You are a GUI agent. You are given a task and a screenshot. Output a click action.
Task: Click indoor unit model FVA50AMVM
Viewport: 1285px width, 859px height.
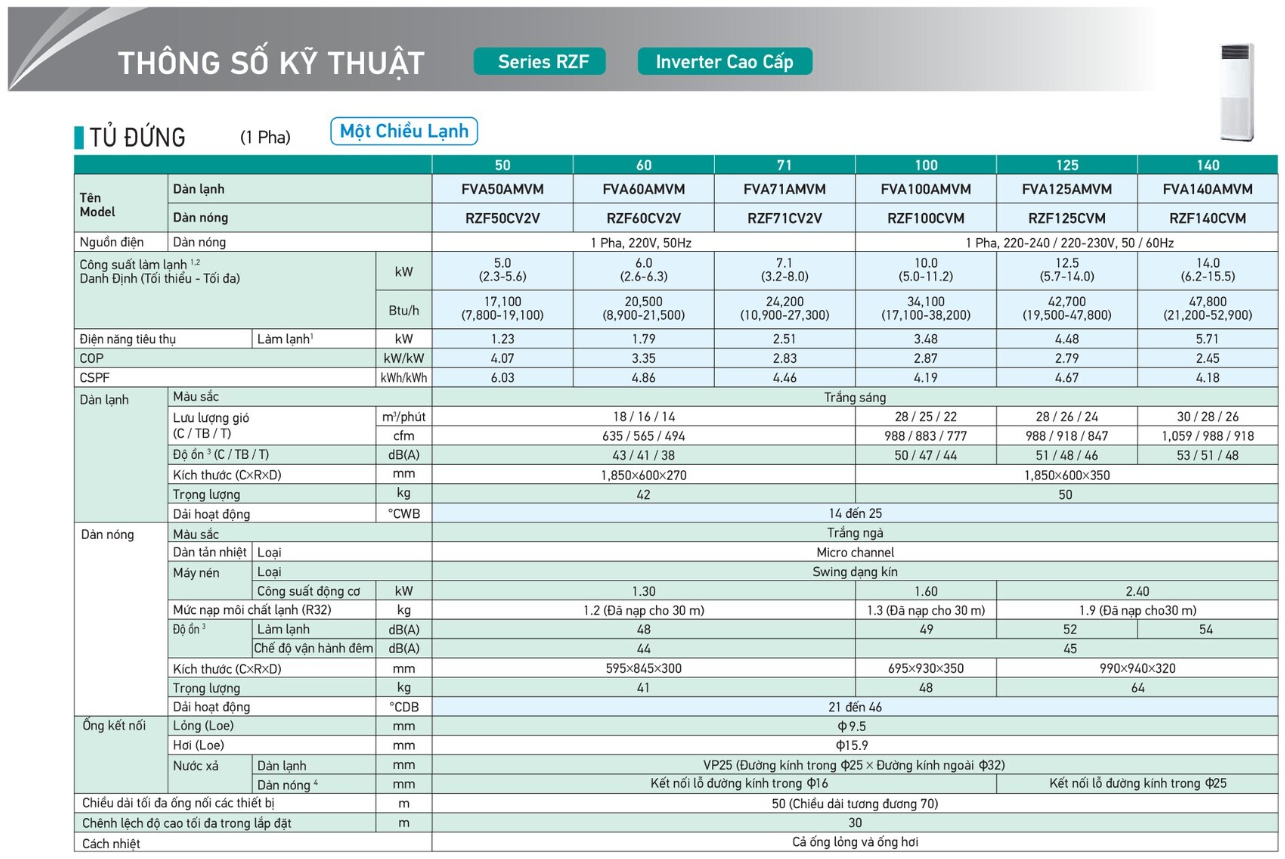(x=502, y=189)
